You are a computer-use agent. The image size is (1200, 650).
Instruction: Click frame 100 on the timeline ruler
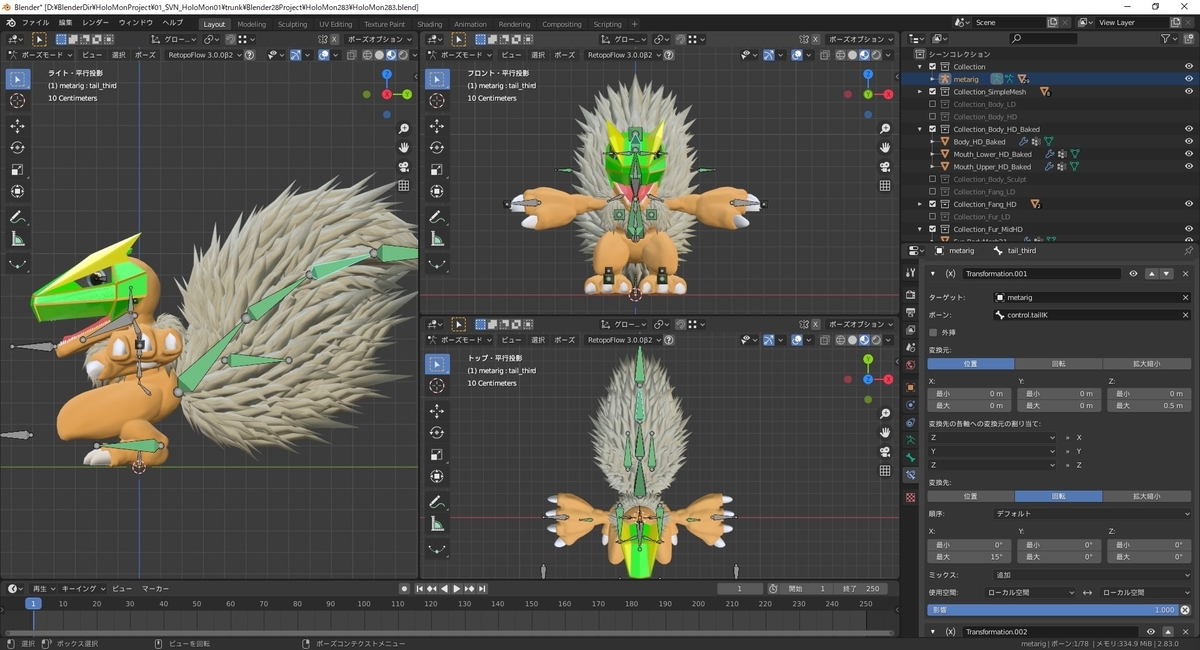click(364, 604)
